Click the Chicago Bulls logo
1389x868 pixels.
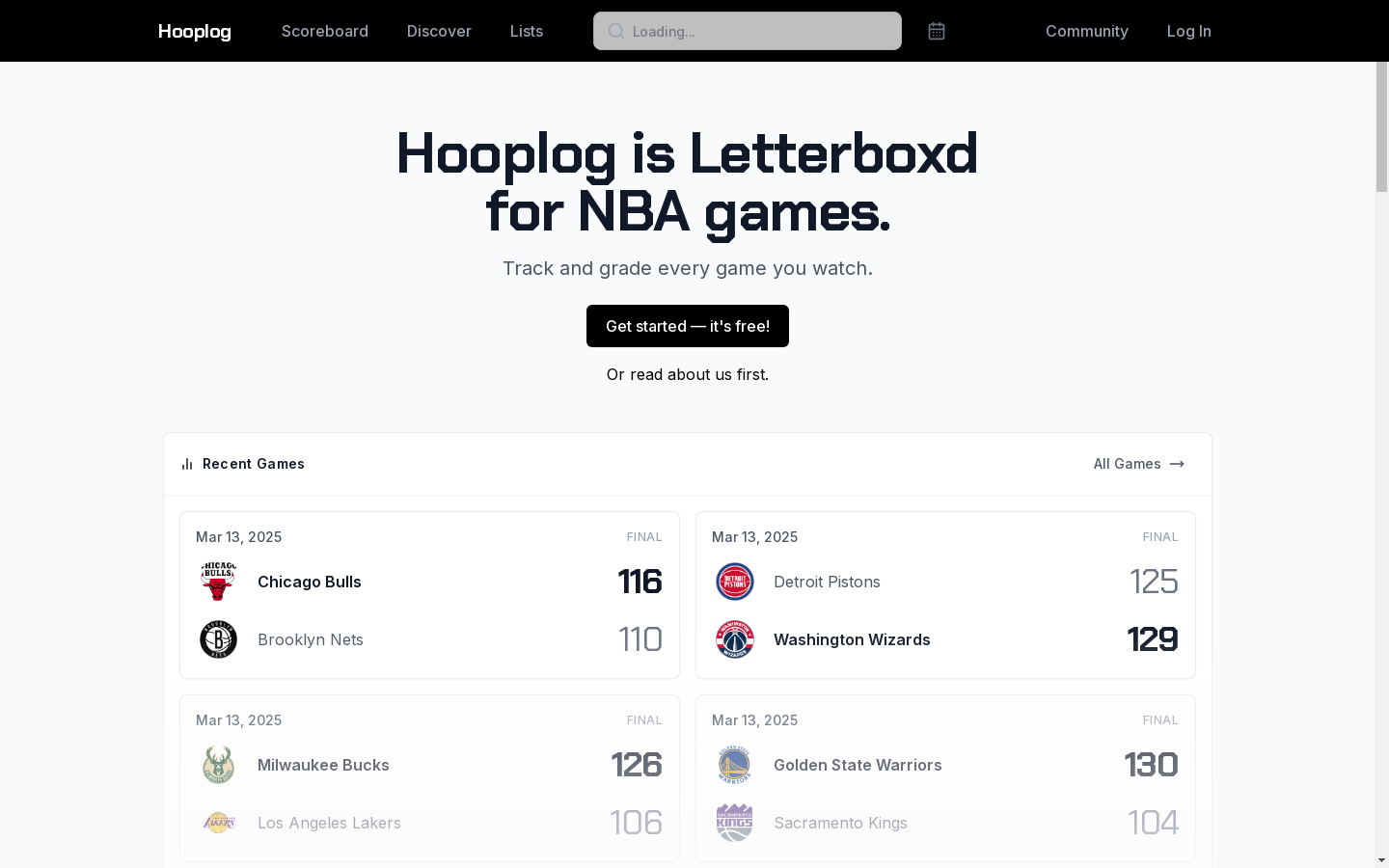pyautogui.click(x=218, y=582)
